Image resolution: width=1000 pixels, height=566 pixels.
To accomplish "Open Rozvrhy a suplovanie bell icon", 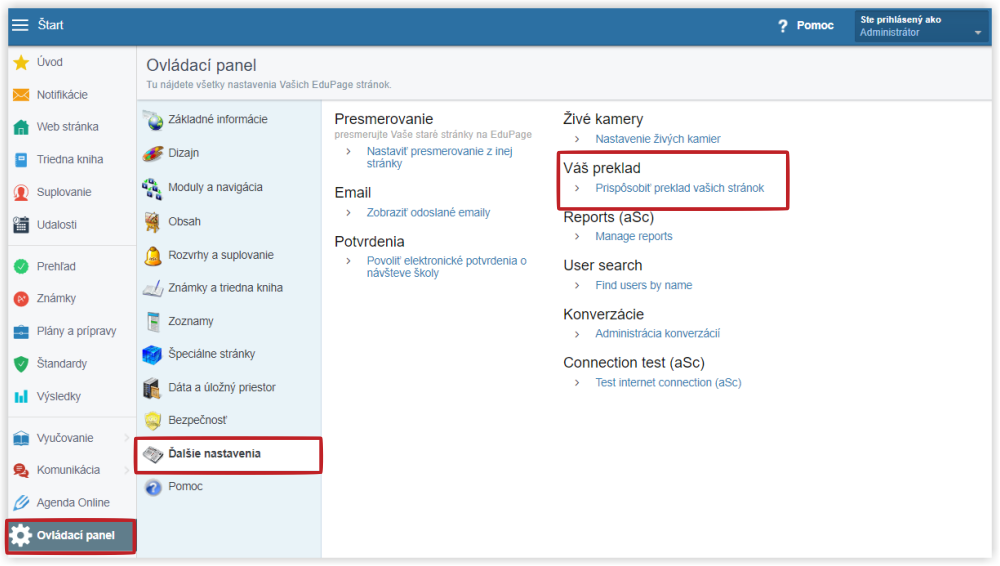I will pyautogui.click(x=152, y=255).
